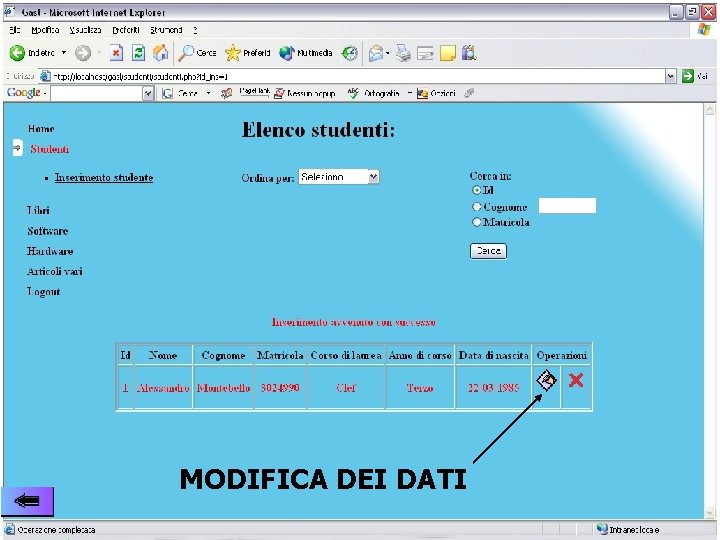Click the 3024990 matricola cell
This screenshot has width=720, height=540.
pyautogui.click(x=280, y=388)
